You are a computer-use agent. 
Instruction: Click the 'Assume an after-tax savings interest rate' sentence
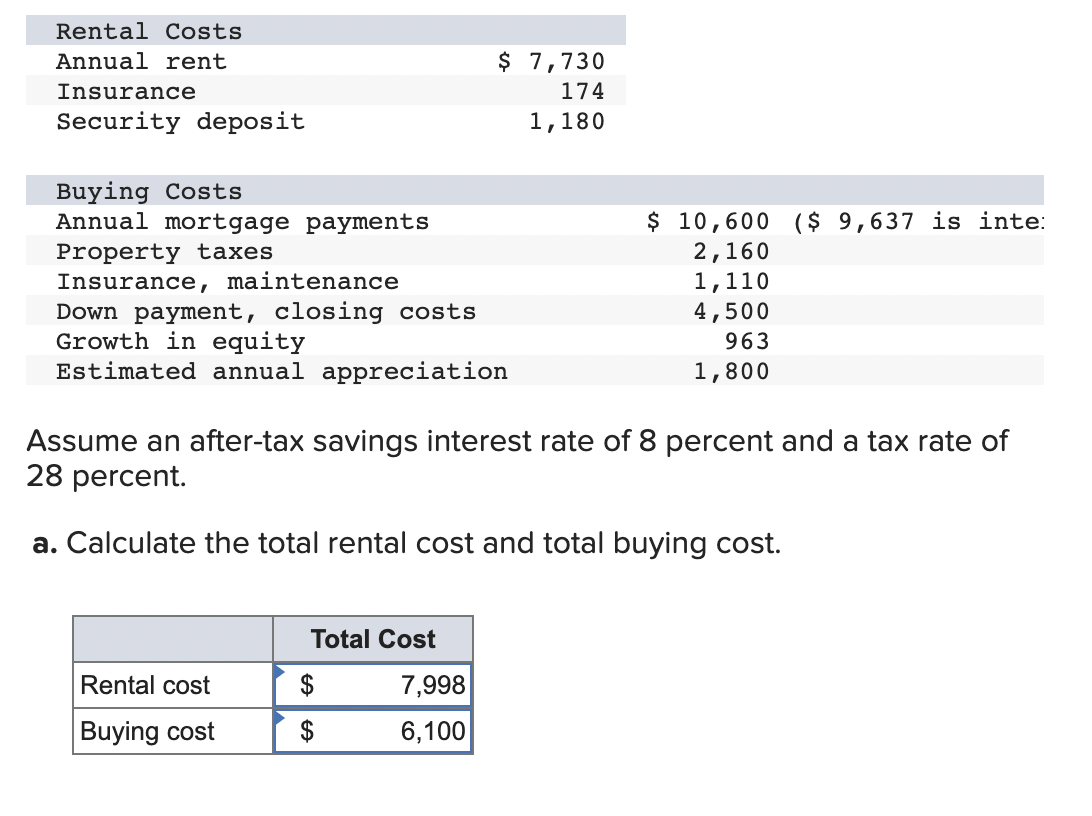(x=517, y=458)
